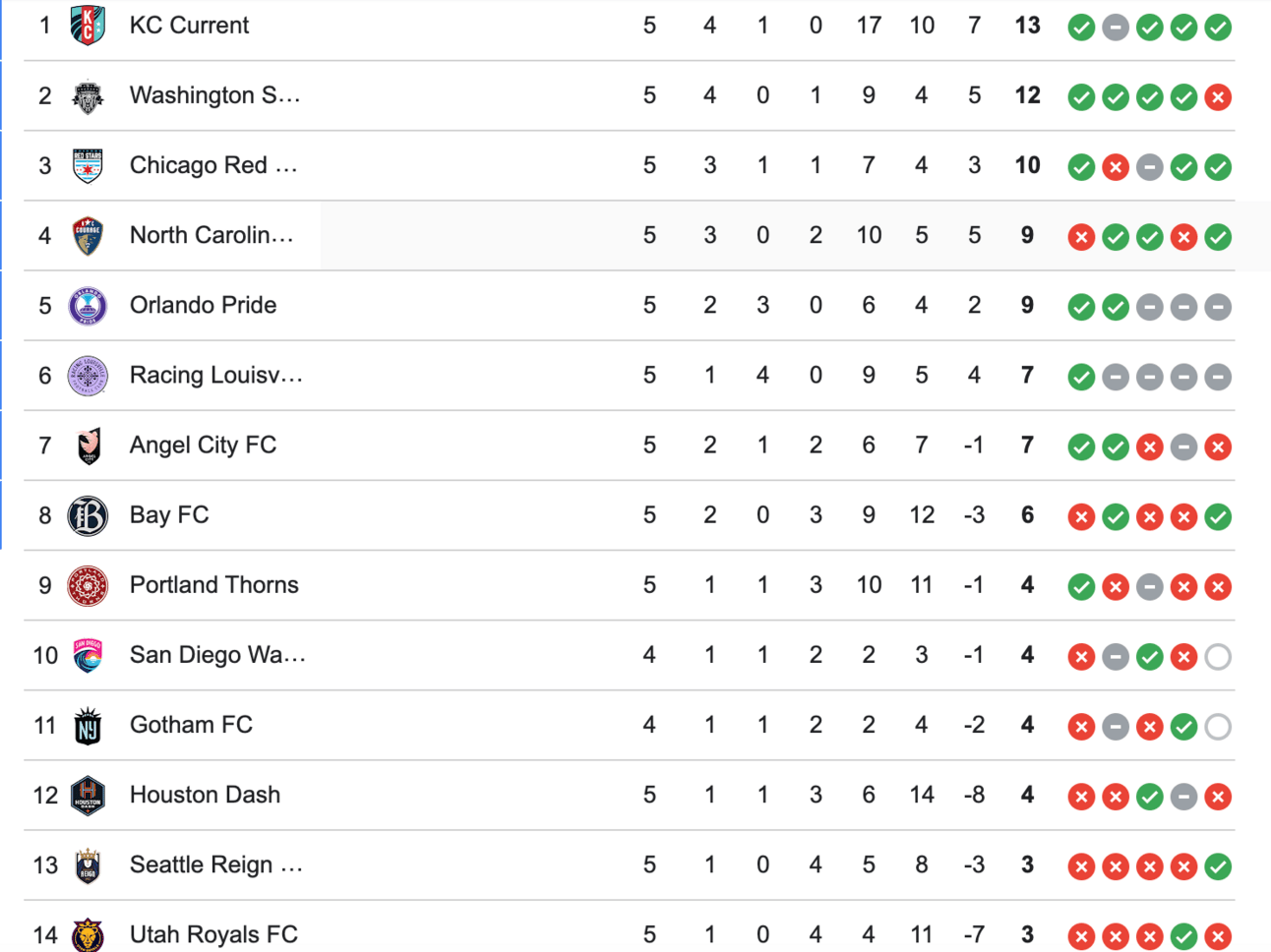Open the Seattle Reign team link
1271x952 pixels.
(216, 865)
